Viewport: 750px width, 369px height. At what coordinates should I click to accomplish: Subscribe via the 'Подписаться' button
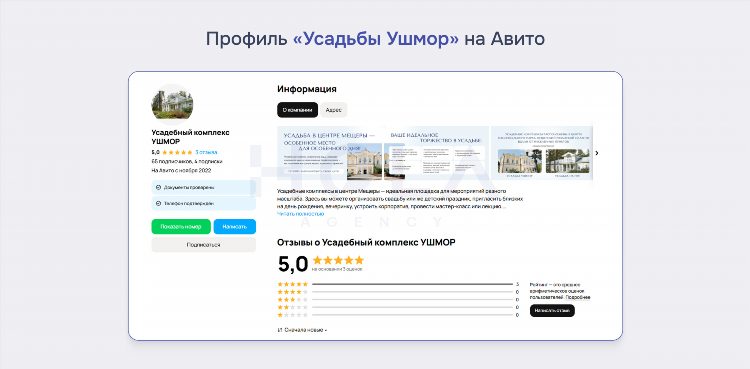point(204,245)
